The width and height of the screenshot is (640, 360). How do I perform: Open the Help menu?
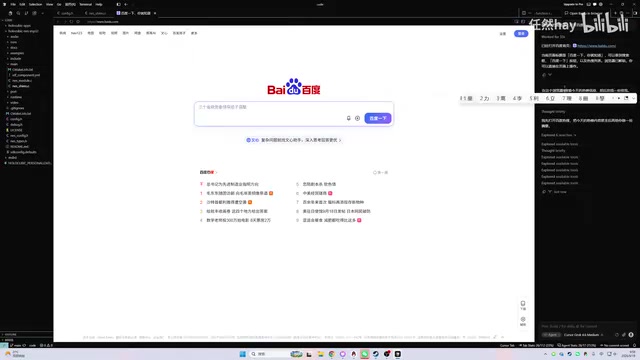99,4
